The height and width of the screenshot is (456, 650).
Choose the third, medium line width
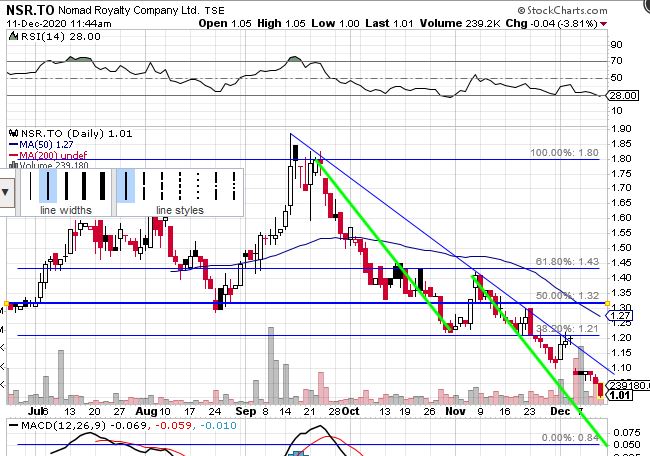point(66,186)
